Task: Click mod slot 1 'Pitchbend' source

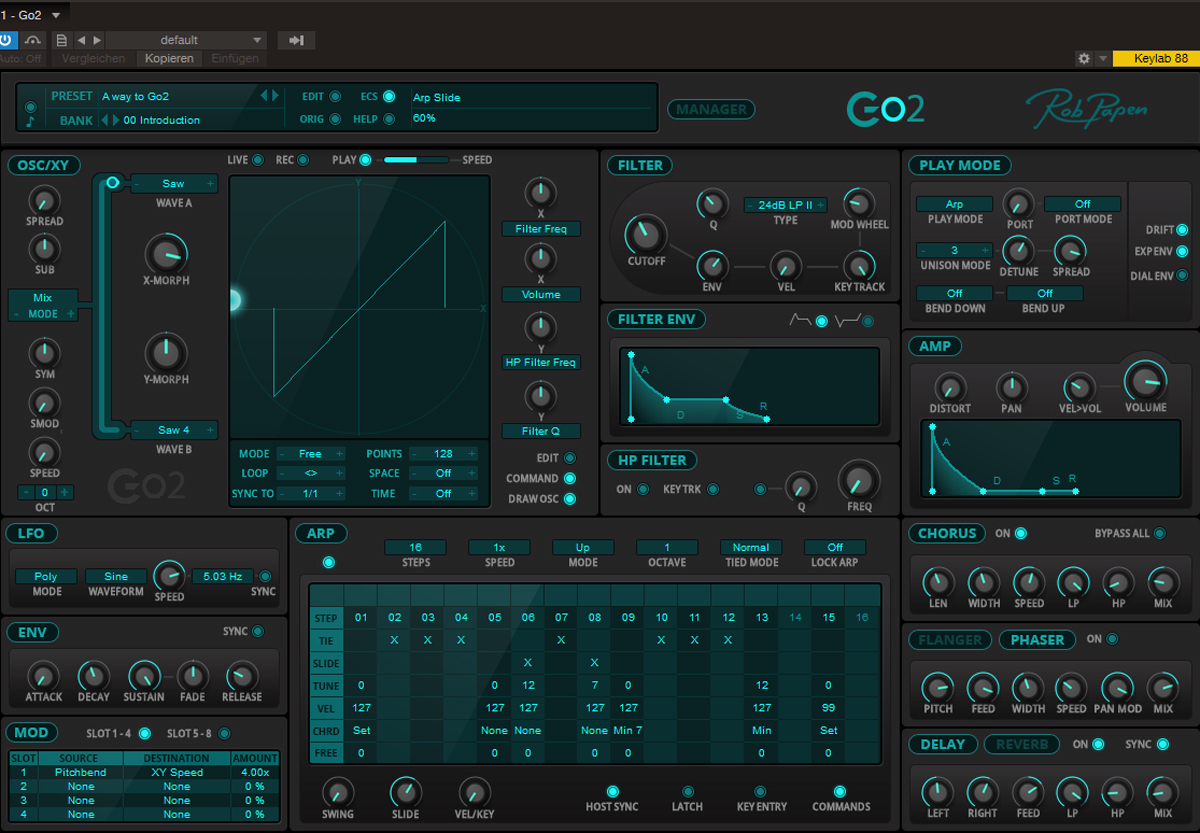Action: click(80, 773)
